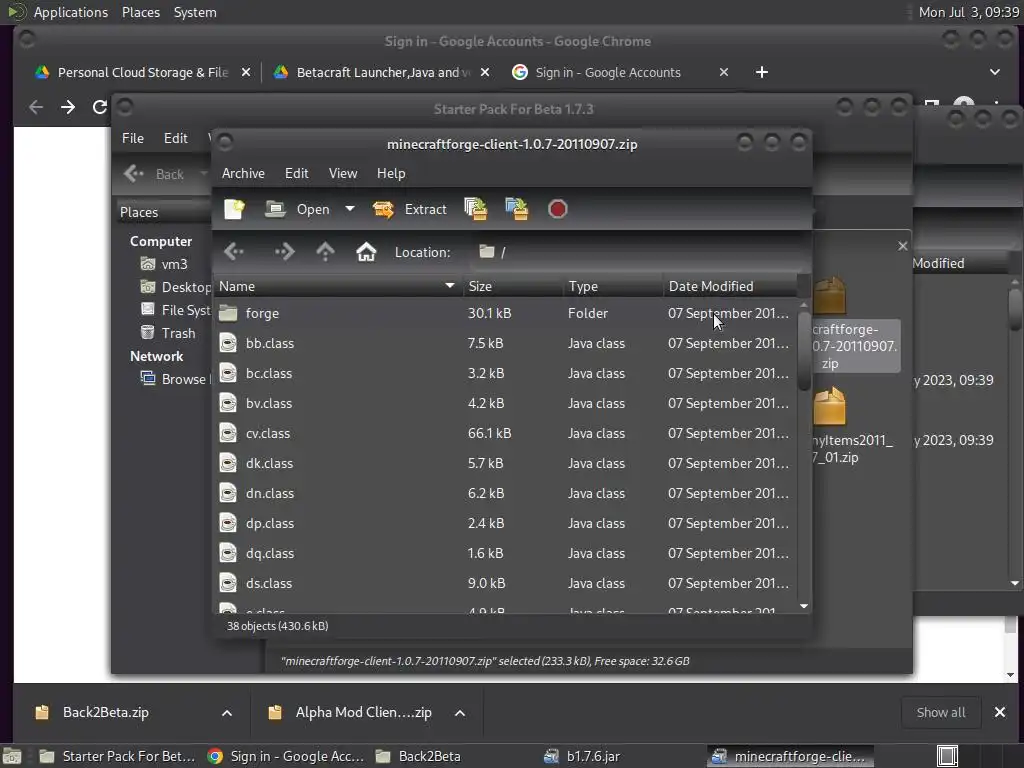Open the Edit menu in archive manager
Viewport: 1024px width, 768px height.
(x=296, y=173)
